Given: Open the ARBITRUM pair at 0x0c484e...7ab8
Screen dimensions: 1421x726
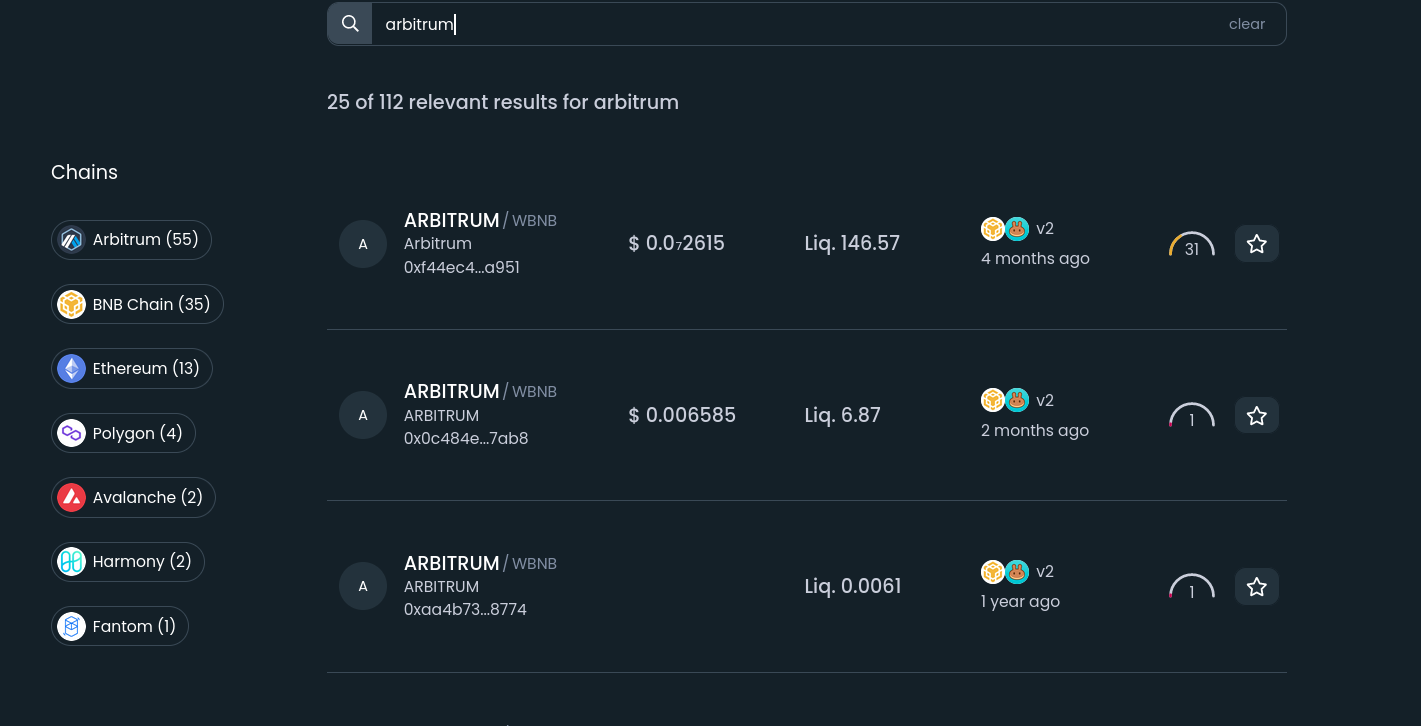Looking at the screenshot, I should 451,392.
